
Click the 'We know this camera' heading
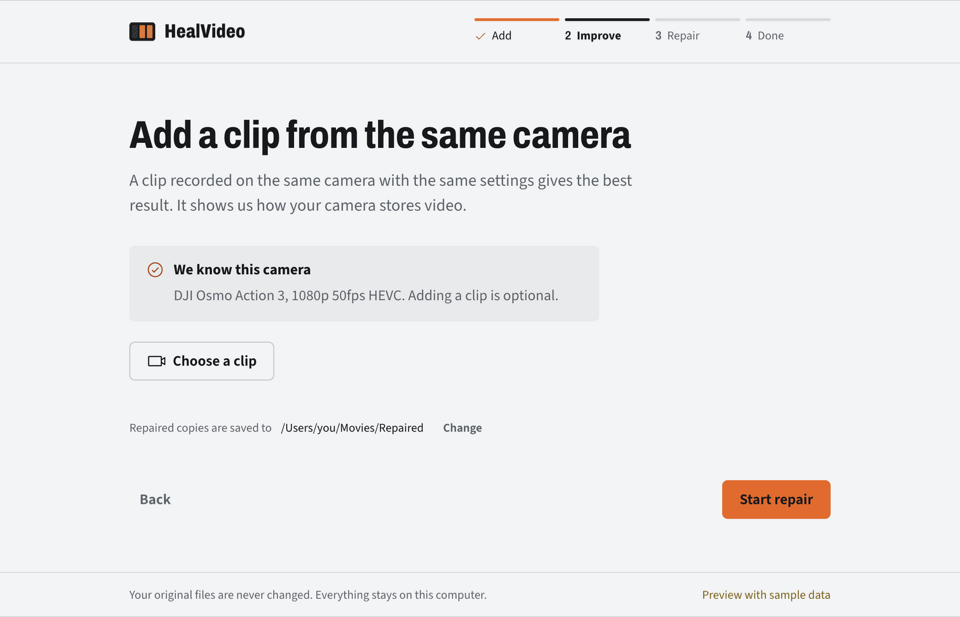(242, 270)
